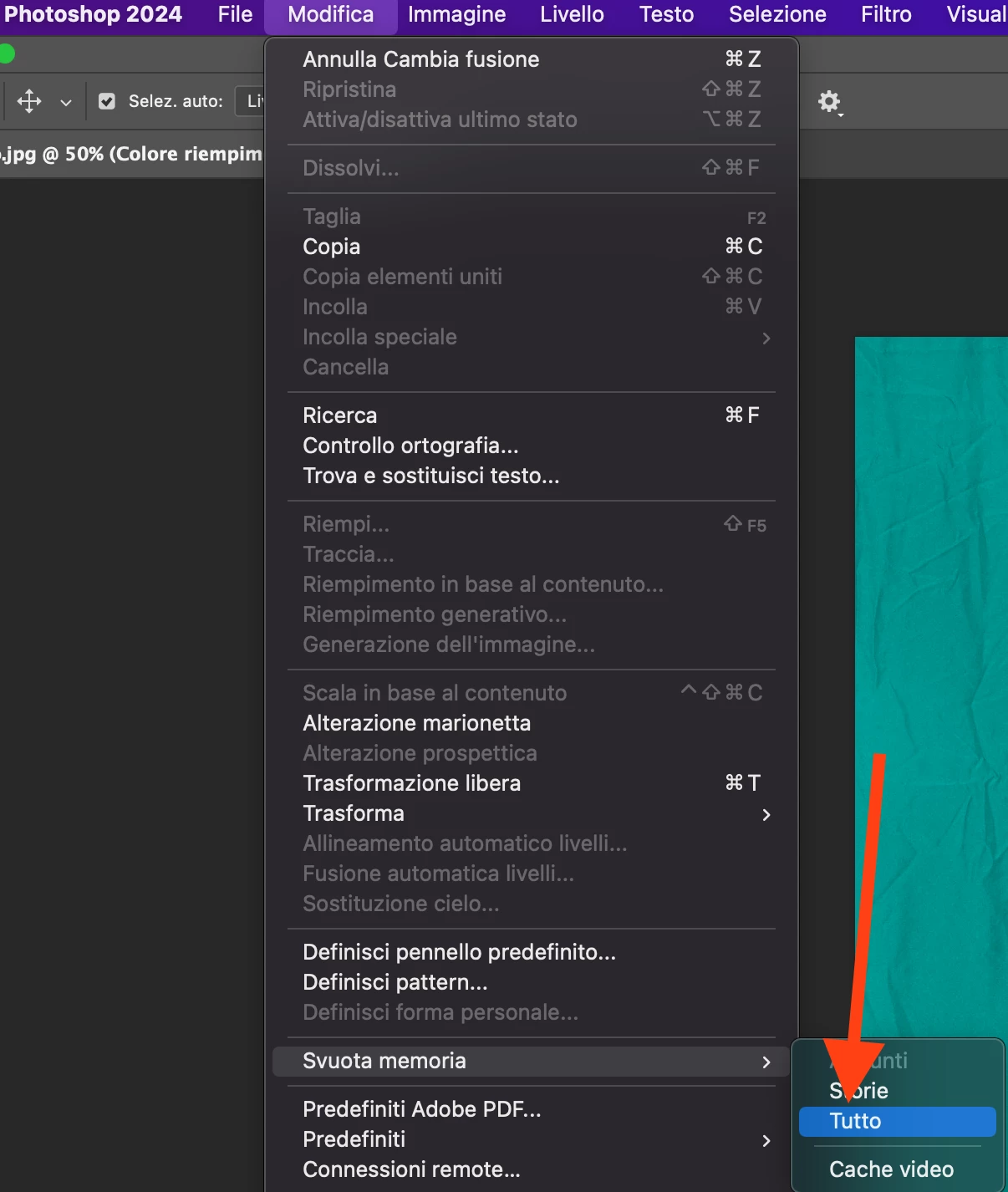Choose Ricerca menu entry

(x=532, y=415)
